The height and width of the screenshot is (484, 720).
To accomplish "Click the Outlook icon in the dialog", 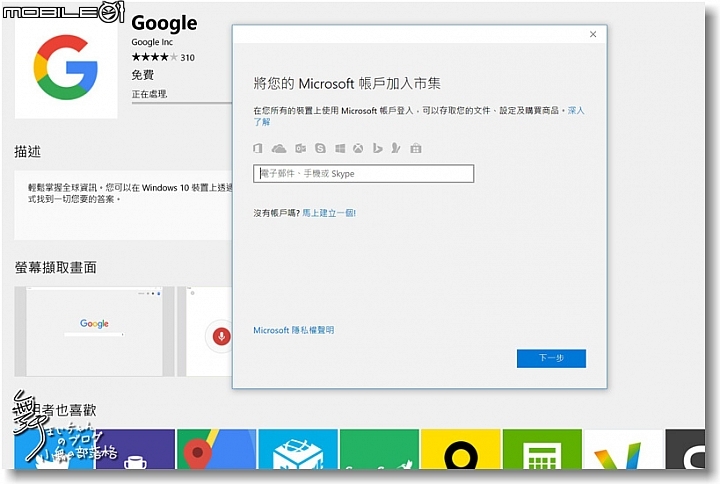I will (300, 148).
